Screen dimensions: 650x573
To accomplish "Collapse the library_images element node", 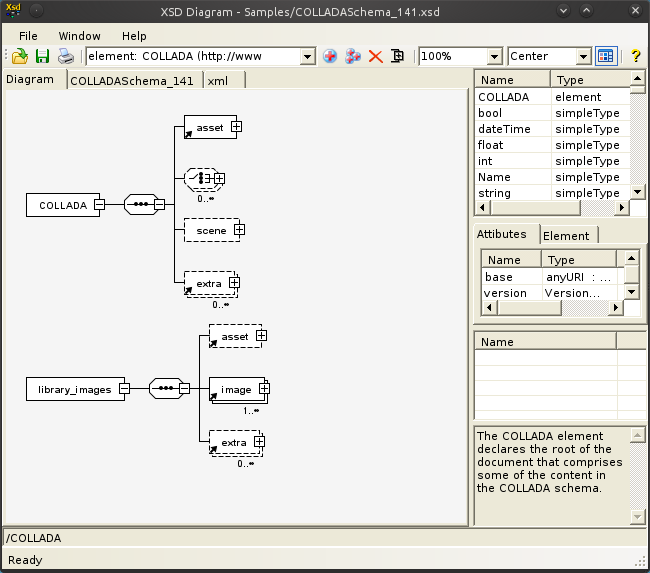I will [x=124, y=389].
